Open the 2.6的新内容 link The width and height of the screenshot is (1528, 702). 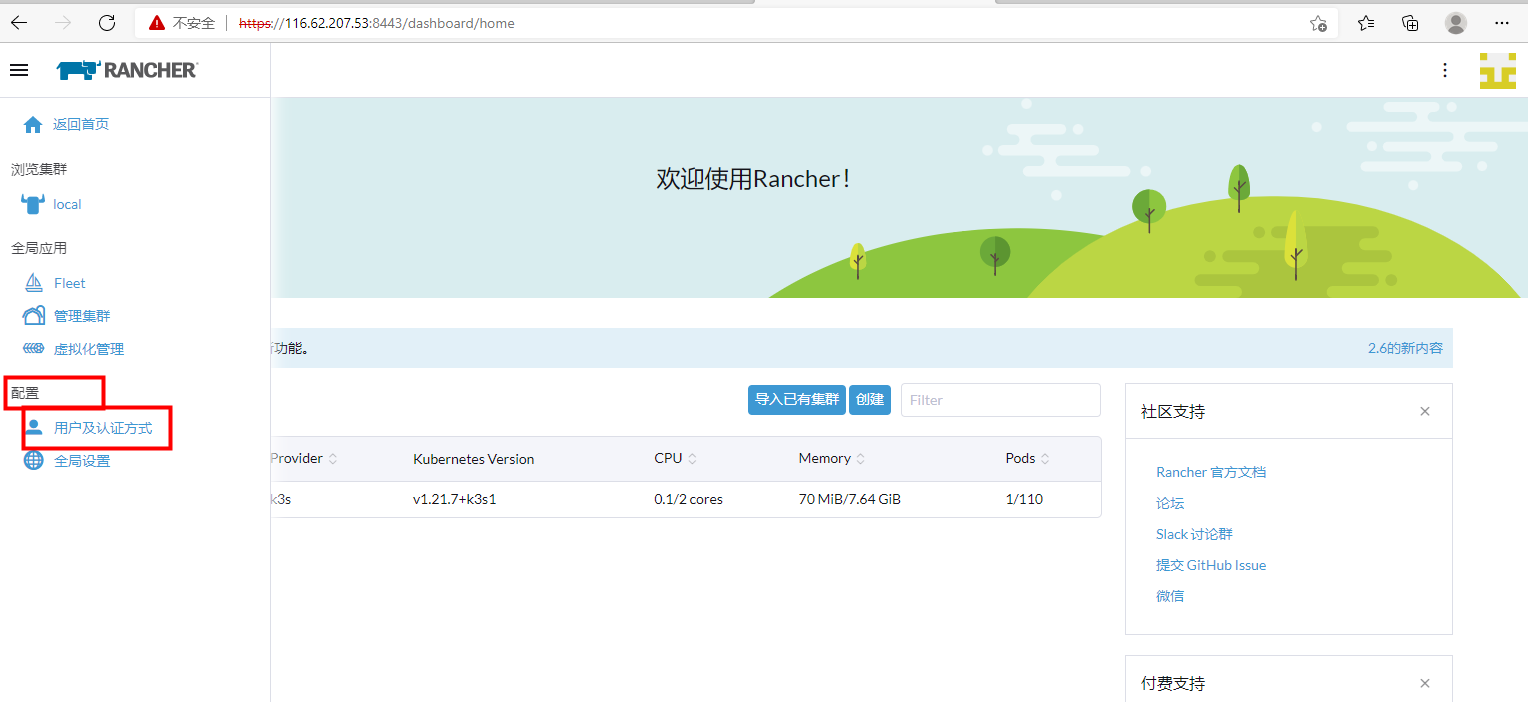pyautogui.click(x=1405, y=348)
